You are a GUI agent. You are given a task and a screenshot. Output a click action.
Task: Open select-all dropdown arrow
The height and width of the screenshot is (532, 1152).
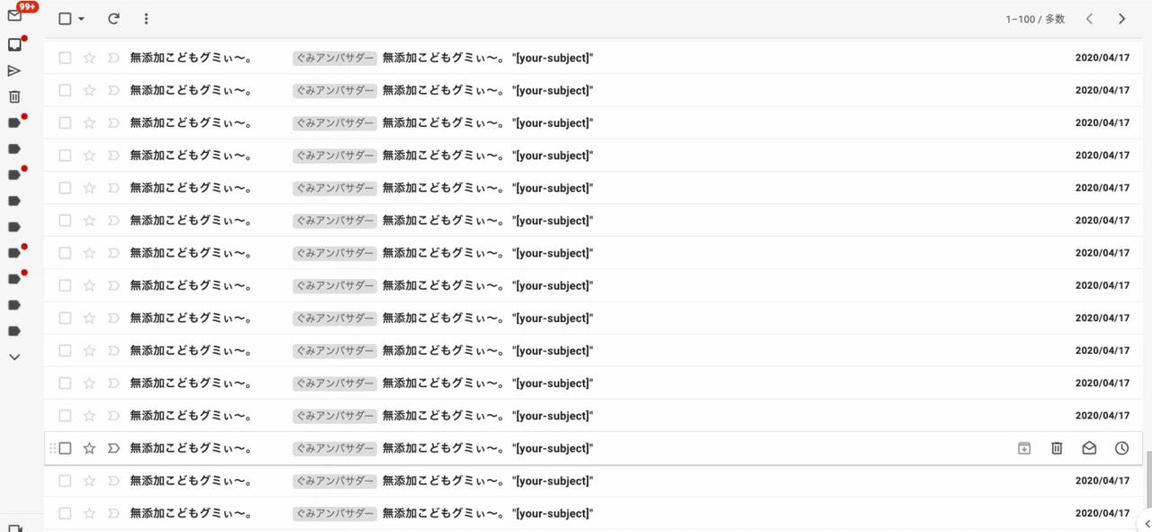click(82, 19)
